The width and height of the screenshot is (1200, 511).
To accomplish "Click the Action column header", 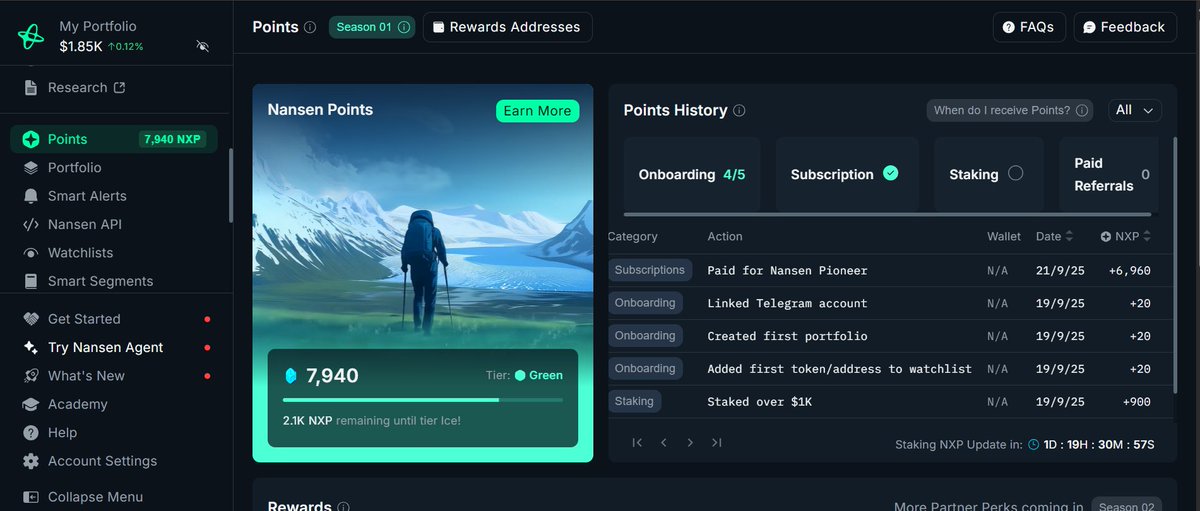I will (x=725, y=237).
